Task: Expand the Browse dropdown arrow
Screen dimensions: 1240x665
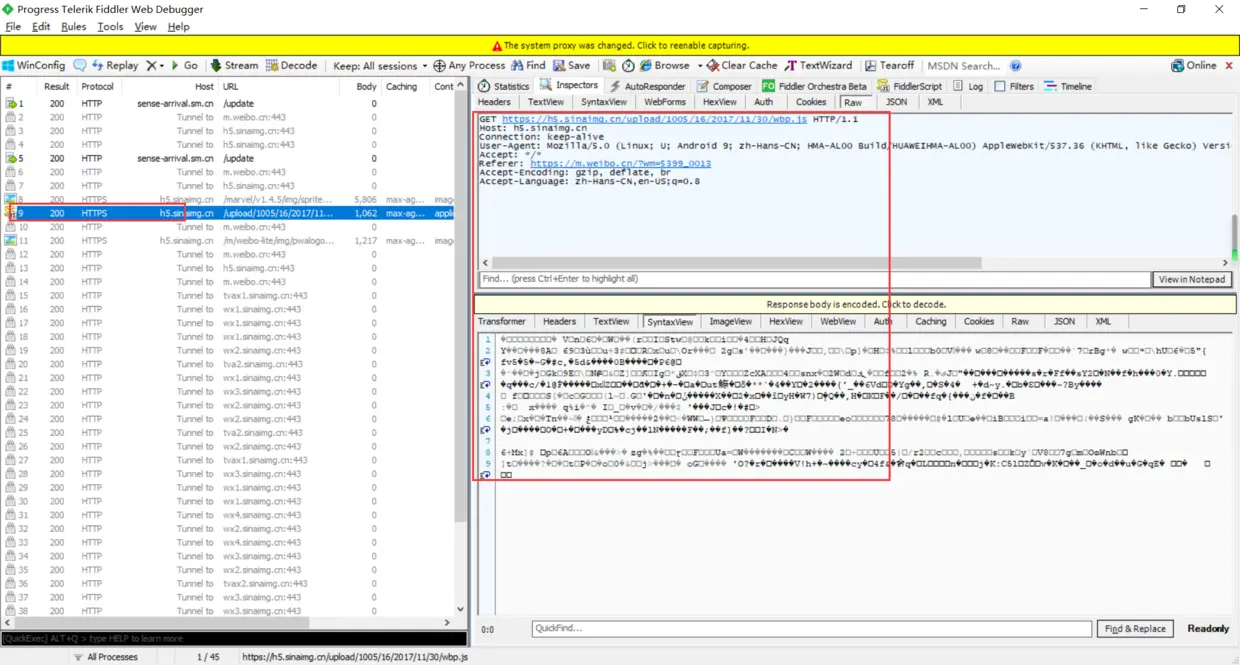Action: [698, 65]
